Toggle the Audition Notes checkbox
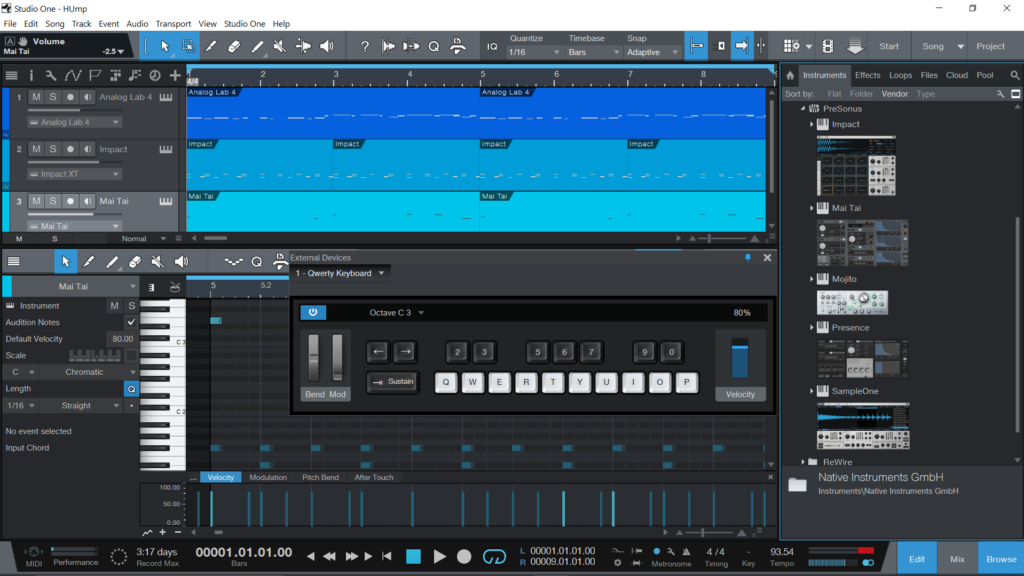Screen dimensions: 1024x576 pos(131,322)
